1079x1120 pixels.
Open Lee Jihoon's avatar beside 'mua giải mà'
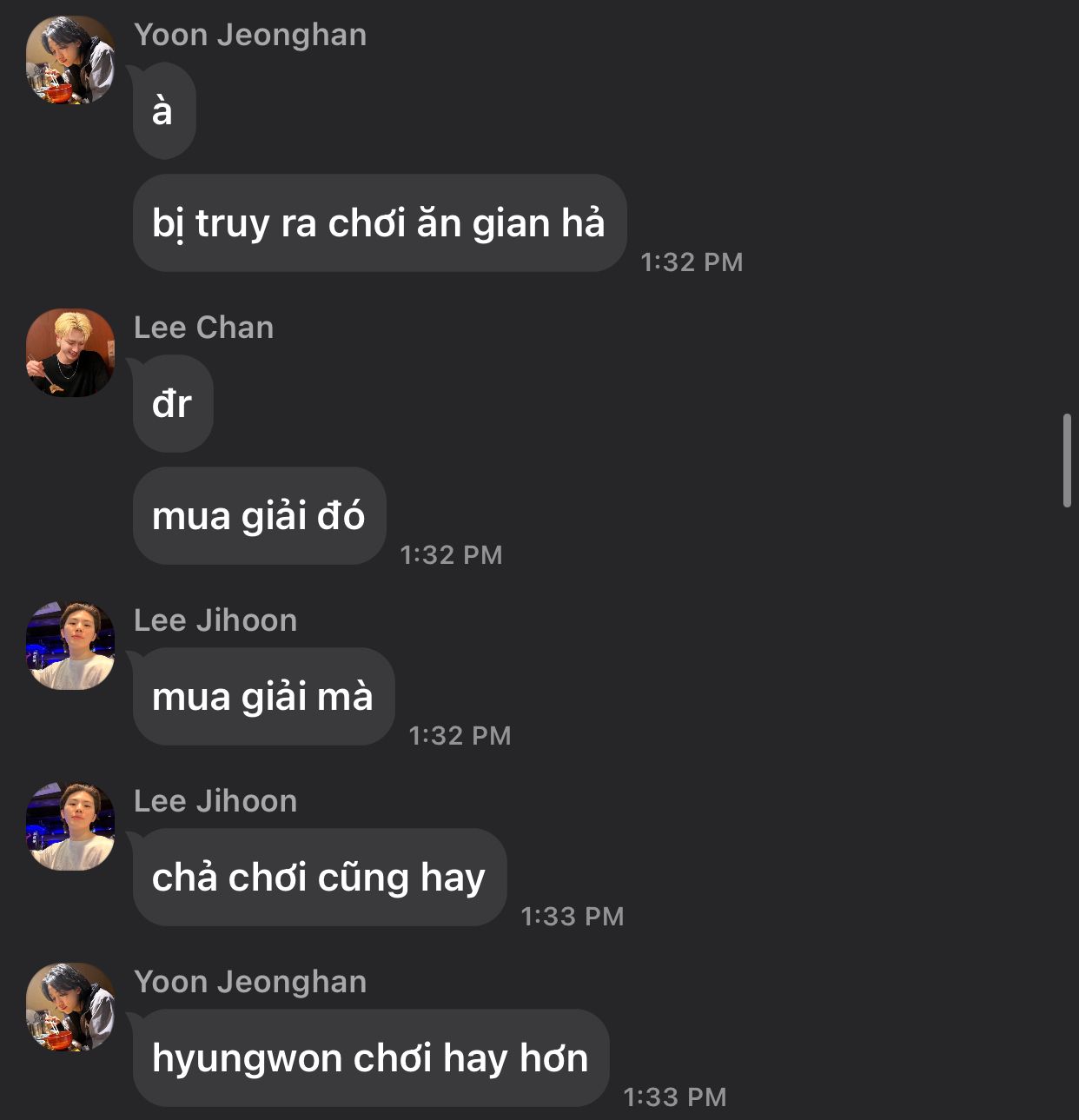pyautogui.click(x=70, y=646)
